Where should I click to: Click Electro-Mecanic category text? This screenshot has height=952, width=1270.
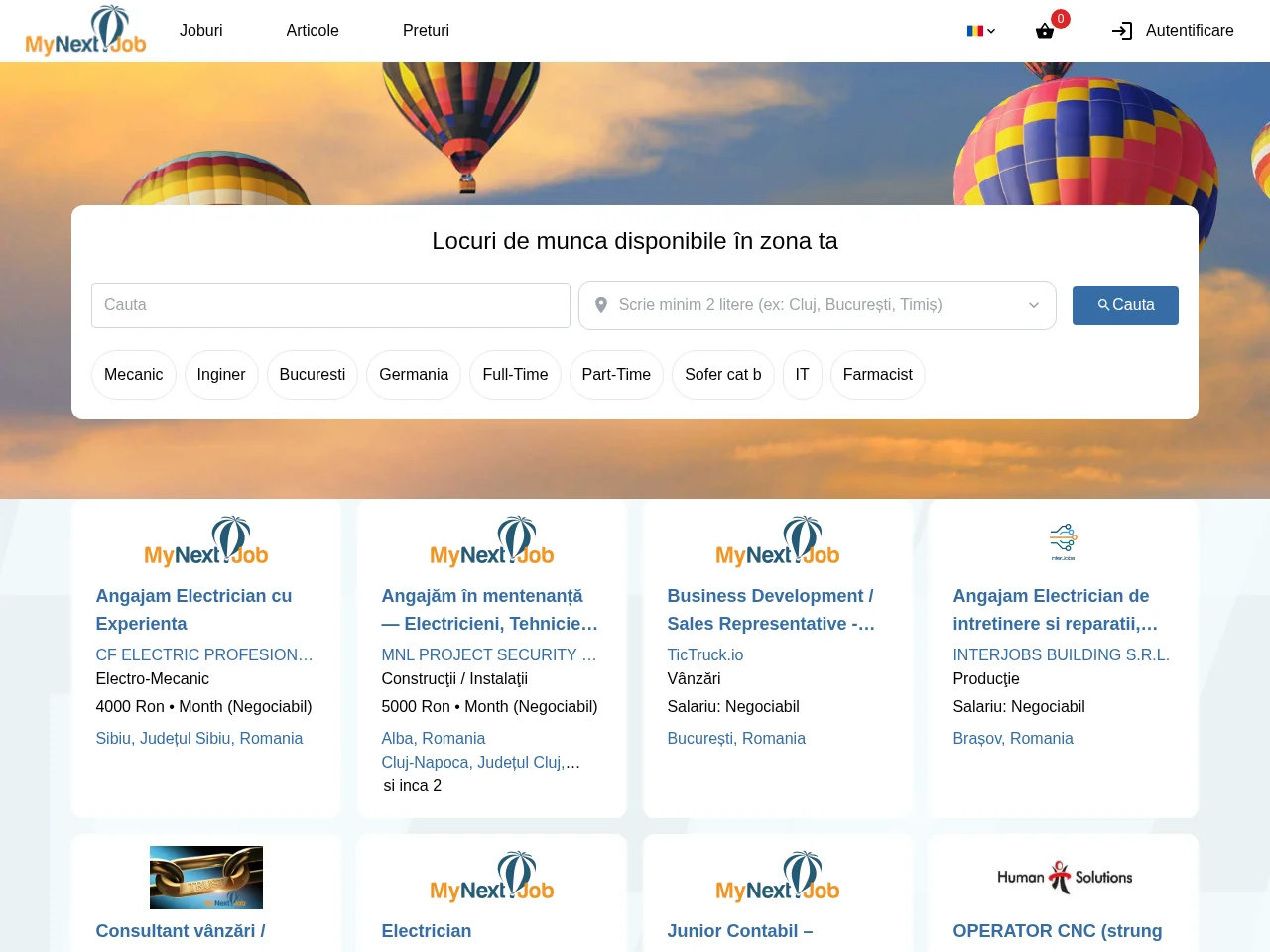pos(153,679)
